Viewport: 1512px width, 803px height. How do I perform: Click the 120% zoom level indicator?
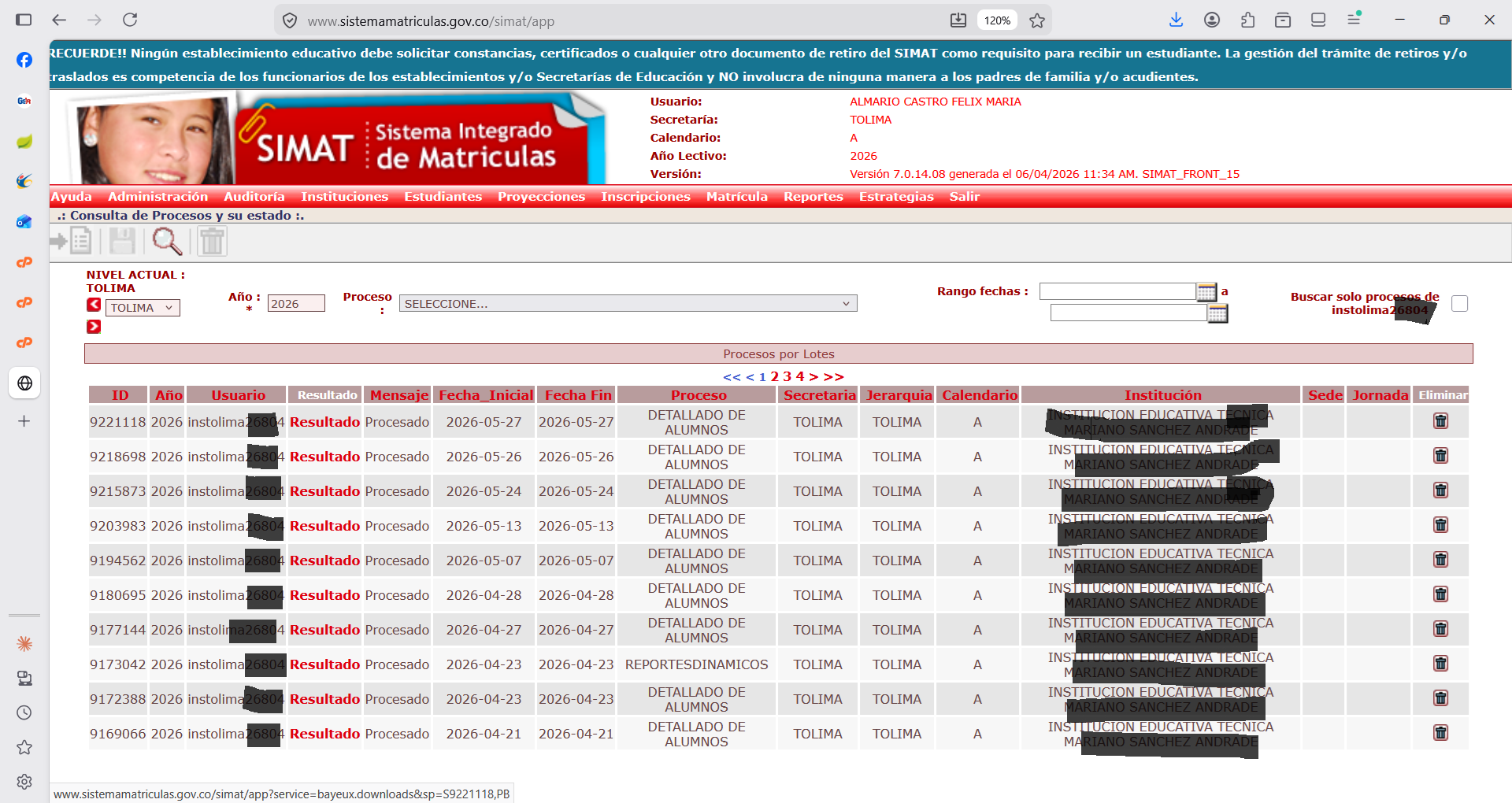pos(997,20)
